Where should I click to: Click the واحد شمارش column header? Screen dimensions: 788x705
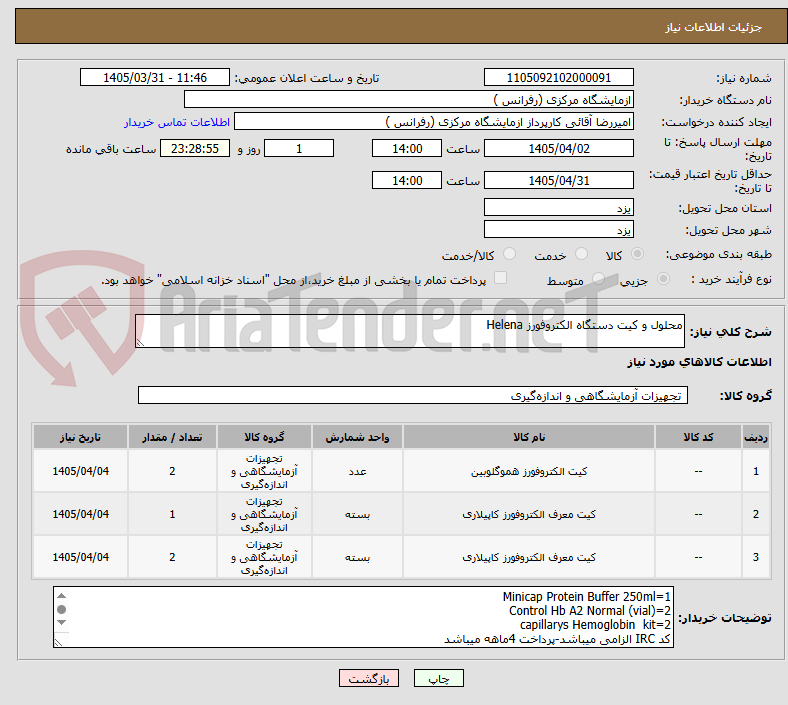coord(357,437)
